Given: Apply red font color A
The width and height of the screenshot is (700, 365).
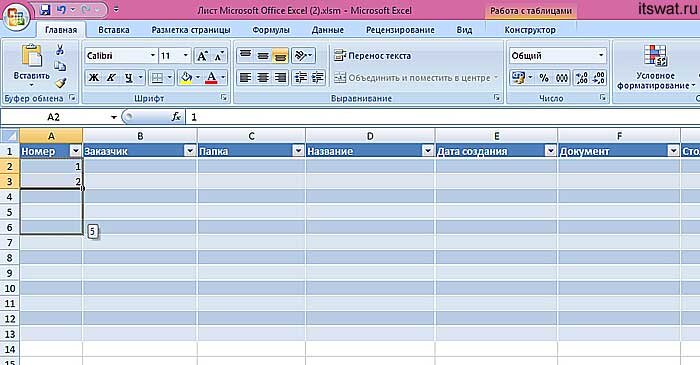Looking at the screenshot, I should coord(211,78).
